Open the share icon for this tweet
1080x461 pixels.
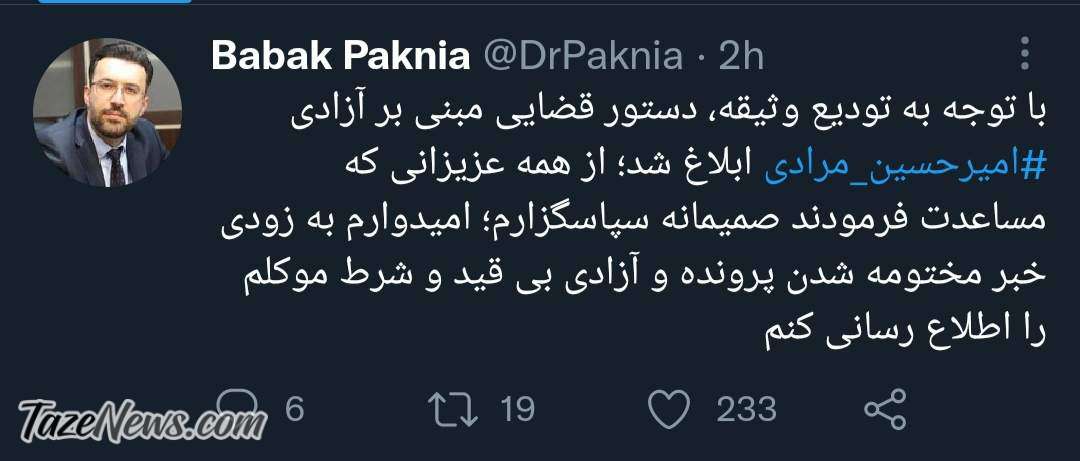pos(885,409)
